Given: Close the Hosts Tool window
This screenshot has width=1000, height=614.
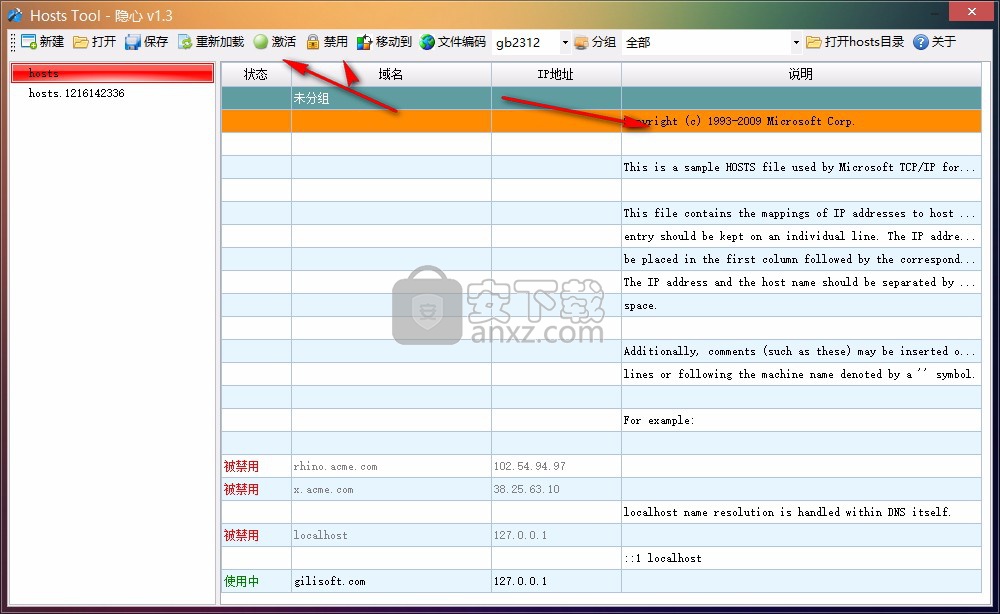Looking at the screenshot, I should coord(971,11).
